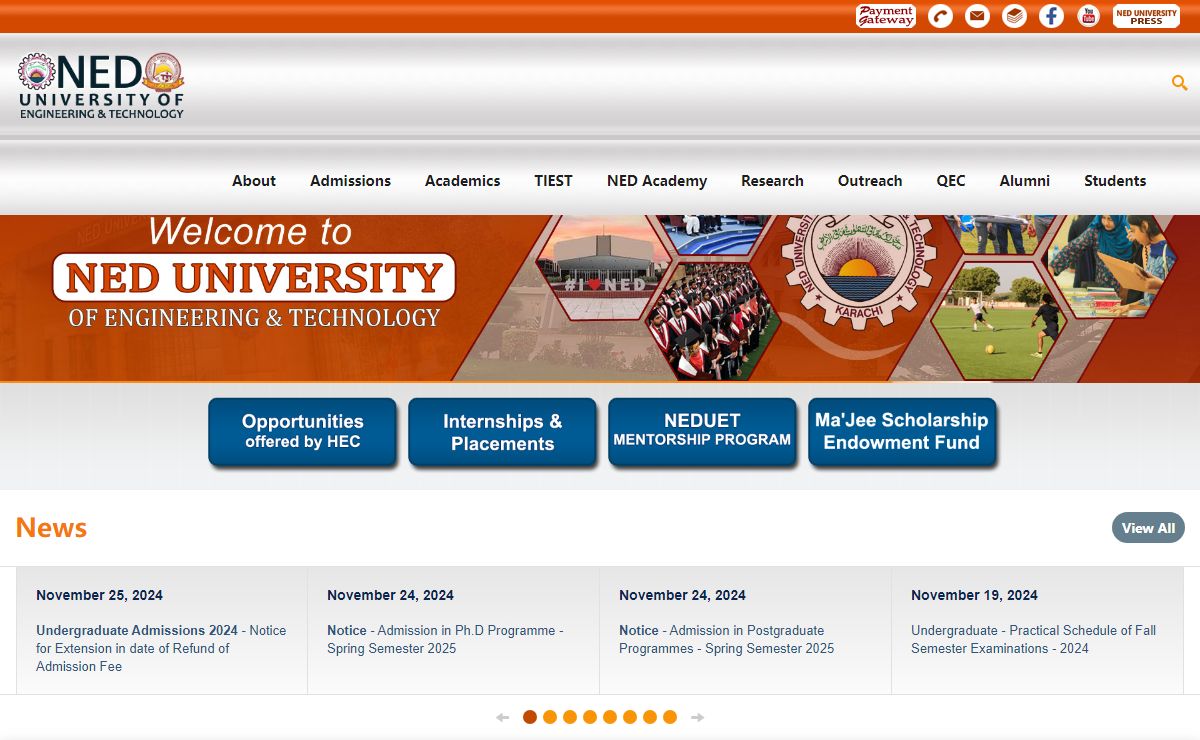Viewport: 1200px width, 740px height.
Task: Open NED University Press button
Action: pyautogui.click(x=1146, y=16)
